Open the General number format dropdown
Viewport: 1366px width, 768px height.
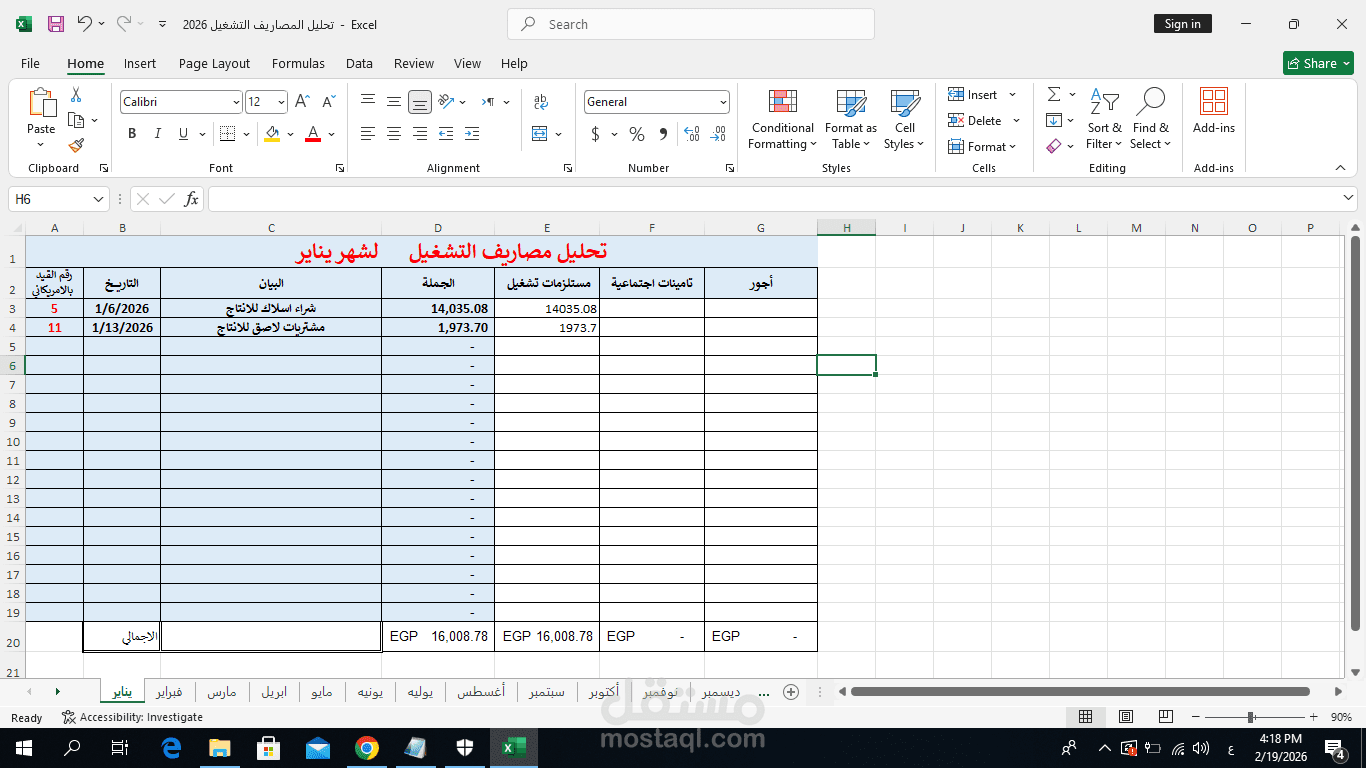click(723, 102)
